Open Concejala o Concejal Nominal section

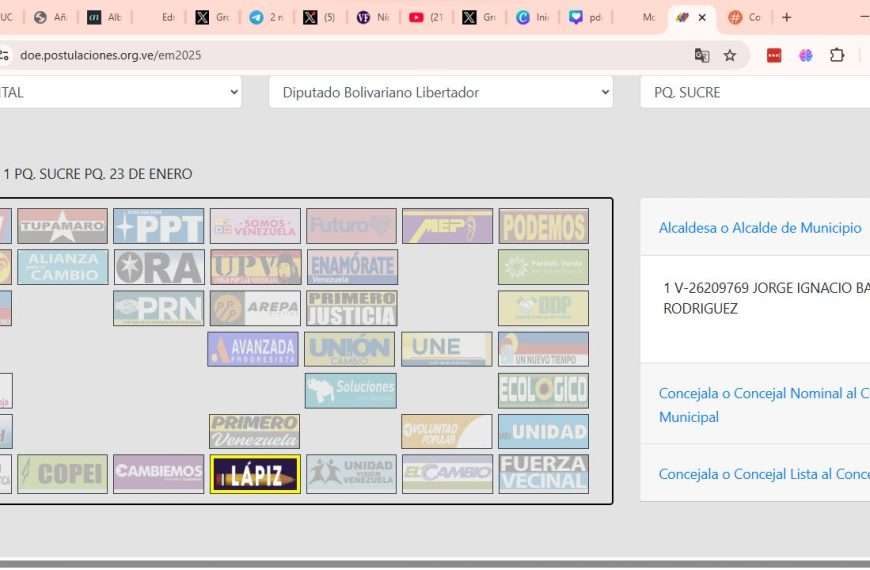764,405
